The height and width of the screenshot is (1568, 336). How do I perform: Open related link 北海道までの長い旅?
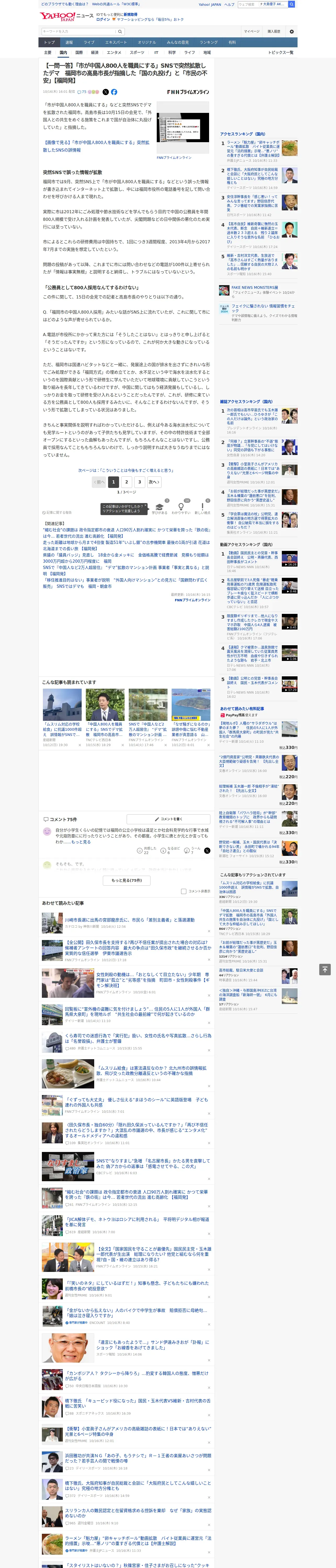[x=126, y=545]
